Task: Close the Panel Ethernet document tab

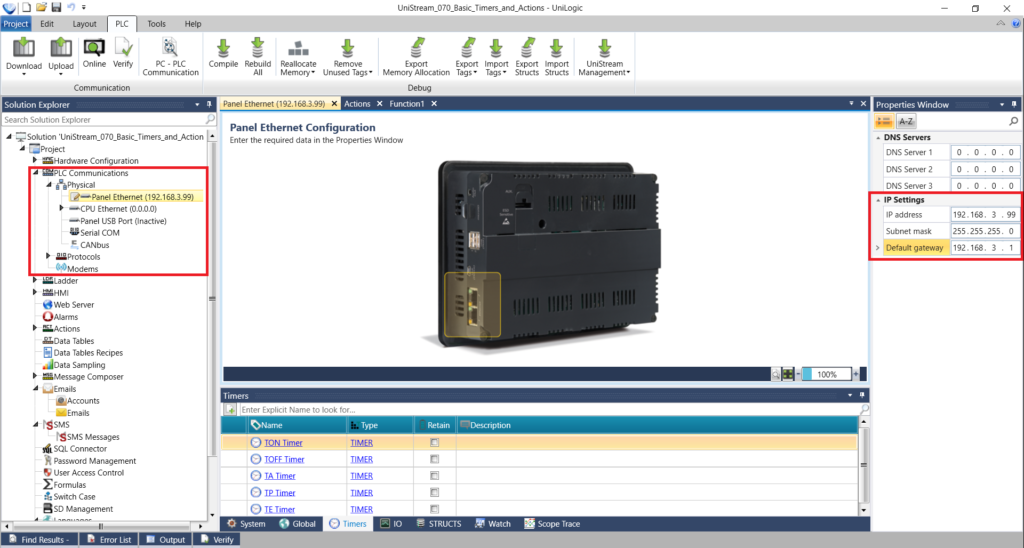Action: tap(334, 104)
